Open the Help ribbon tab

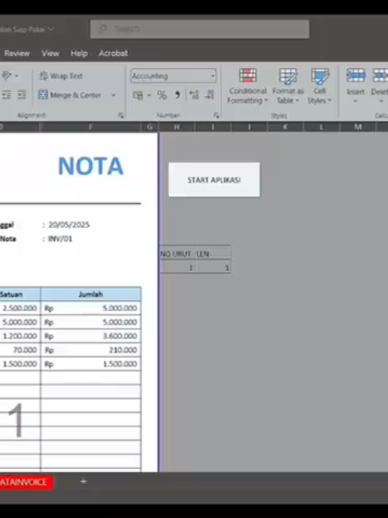[79, 53]
